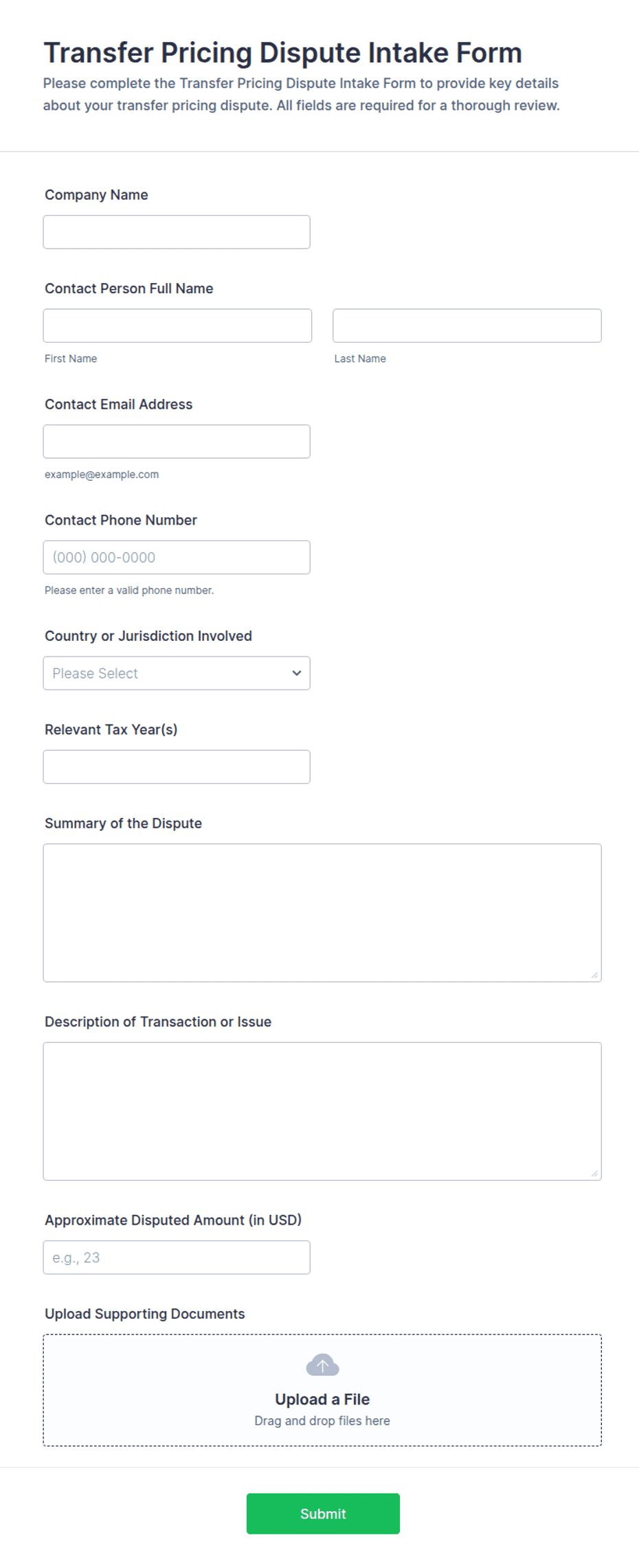
Task: Grab the Summary textarea resize handle
Action: (x=594, y=975)
